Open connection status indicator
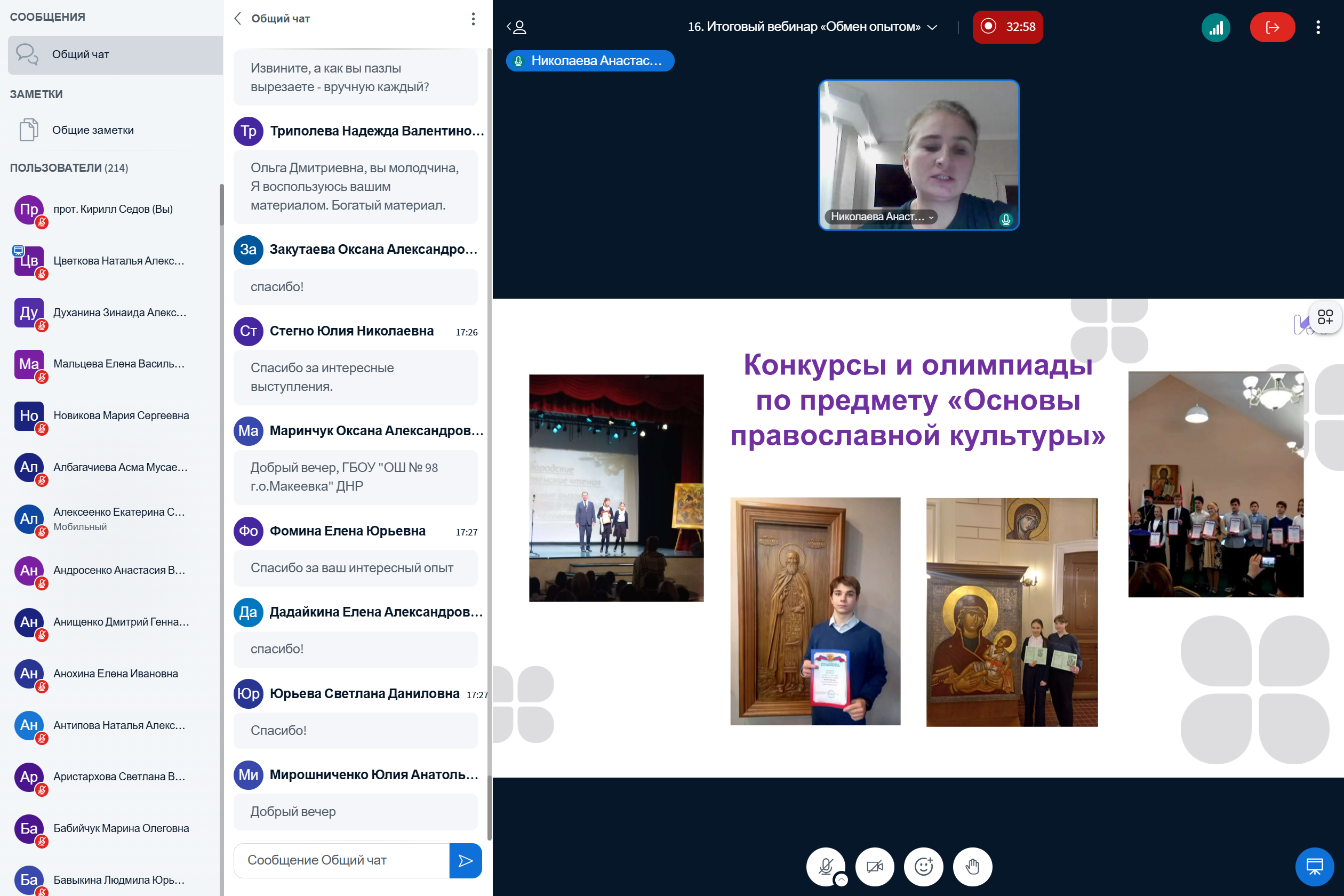This screenshot has width=1344, height=896. (1215, 27)
